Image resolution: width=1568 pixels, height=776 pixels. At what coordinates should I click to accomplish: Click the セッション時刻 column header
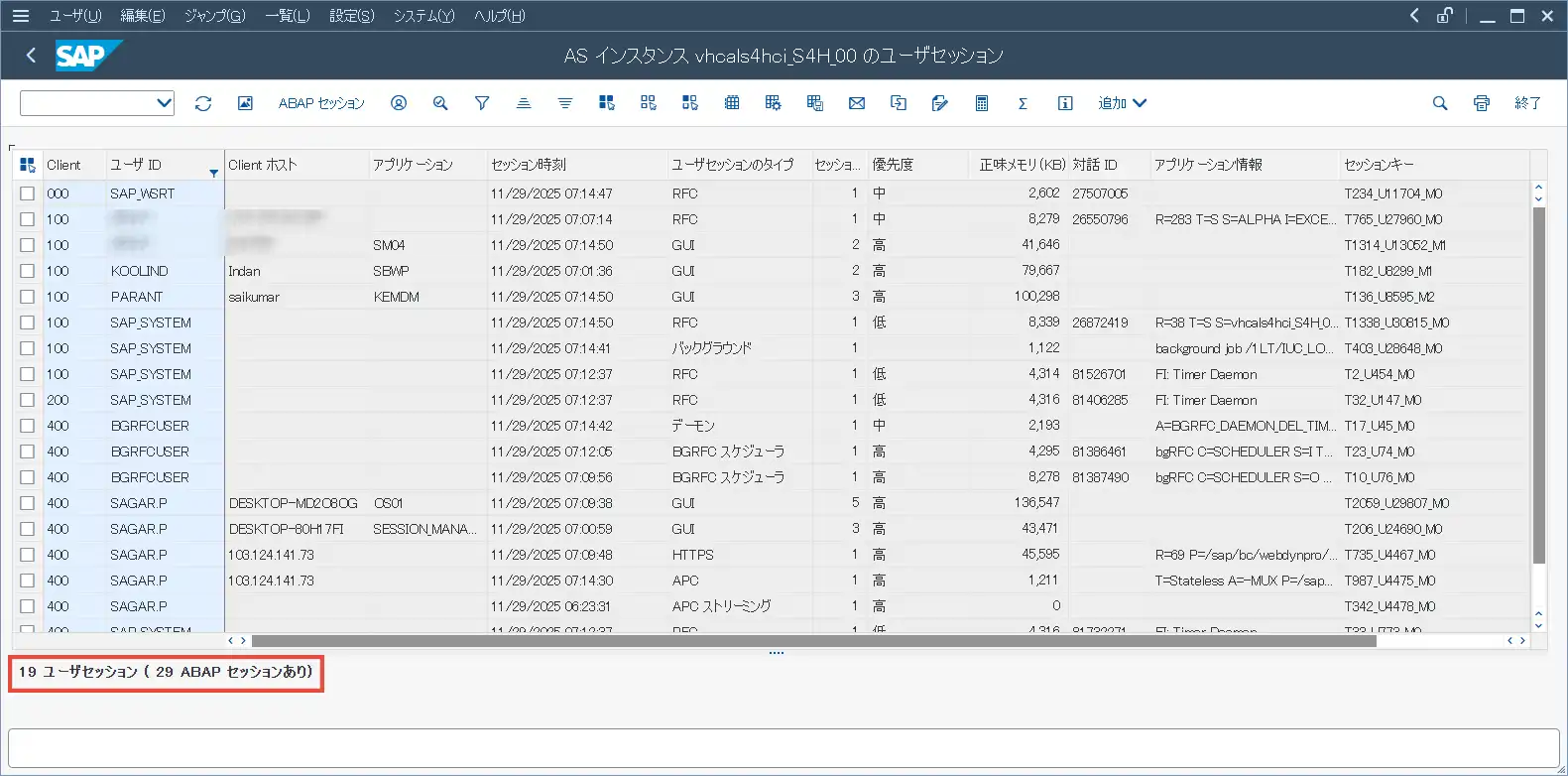[x=577, y=165]
